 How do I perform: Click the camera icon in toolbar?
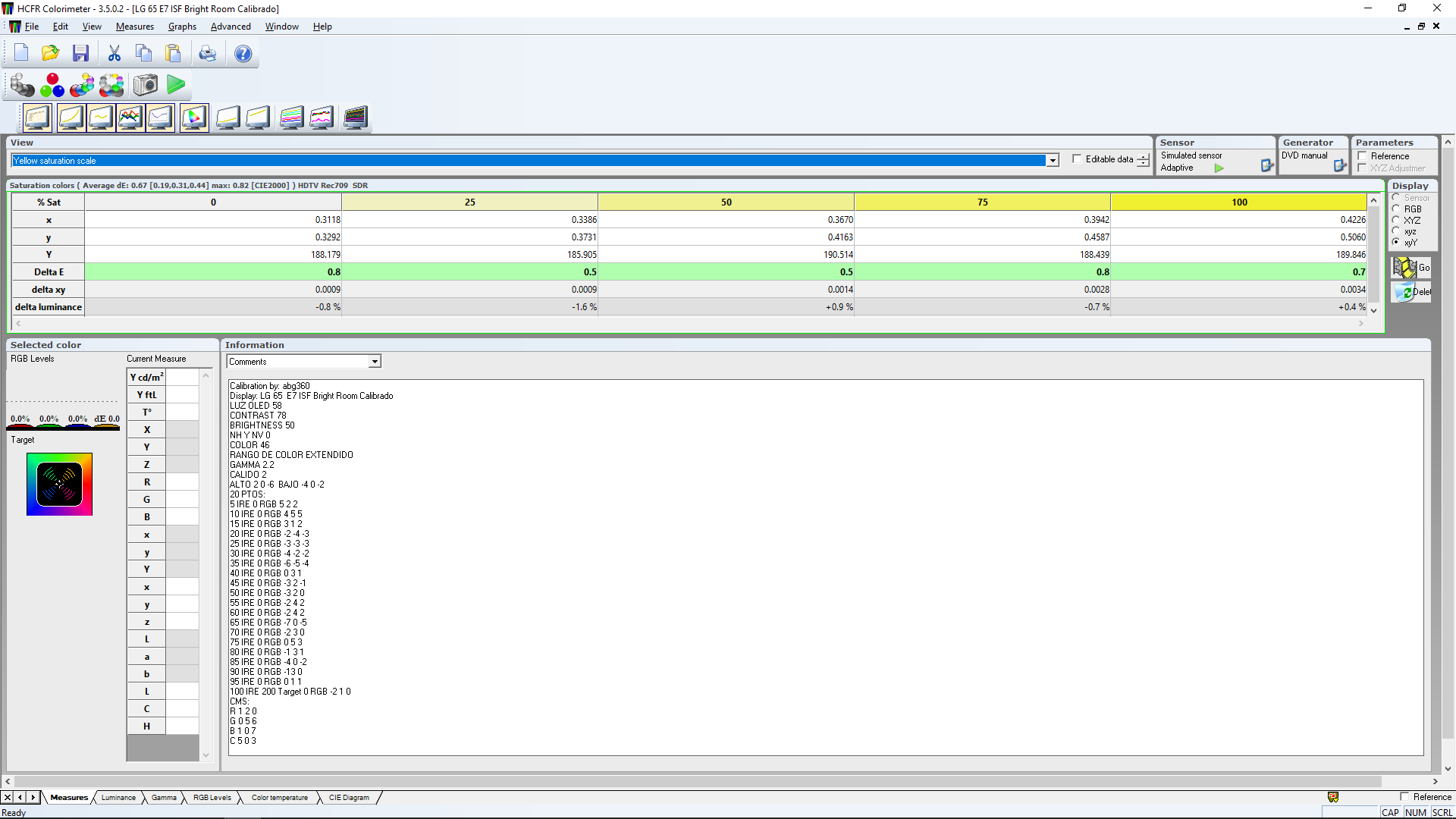145,85
